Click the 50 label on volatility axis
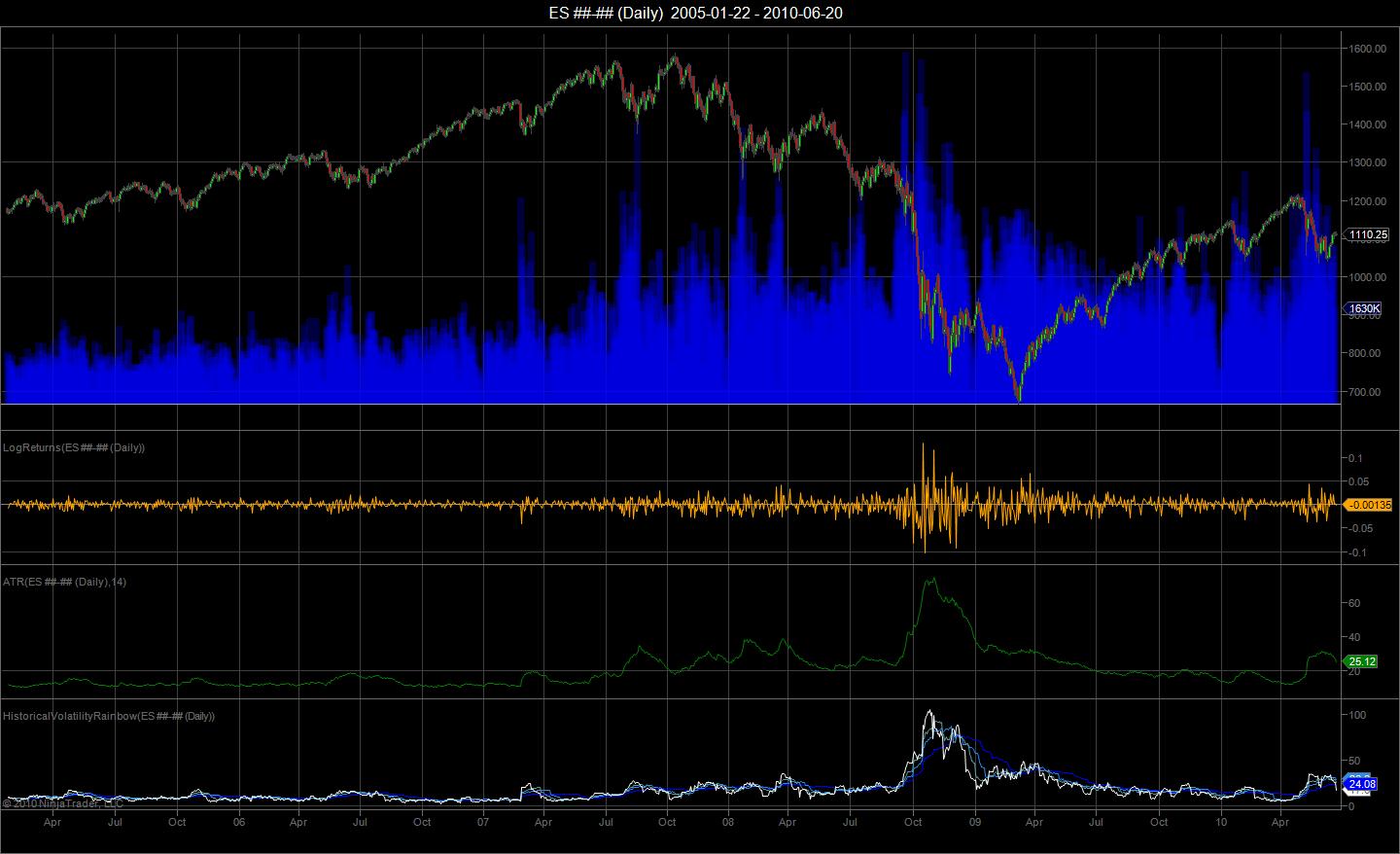Image resolution: width=1400 pixels, height=854 pixels. tap(1354, 761)
